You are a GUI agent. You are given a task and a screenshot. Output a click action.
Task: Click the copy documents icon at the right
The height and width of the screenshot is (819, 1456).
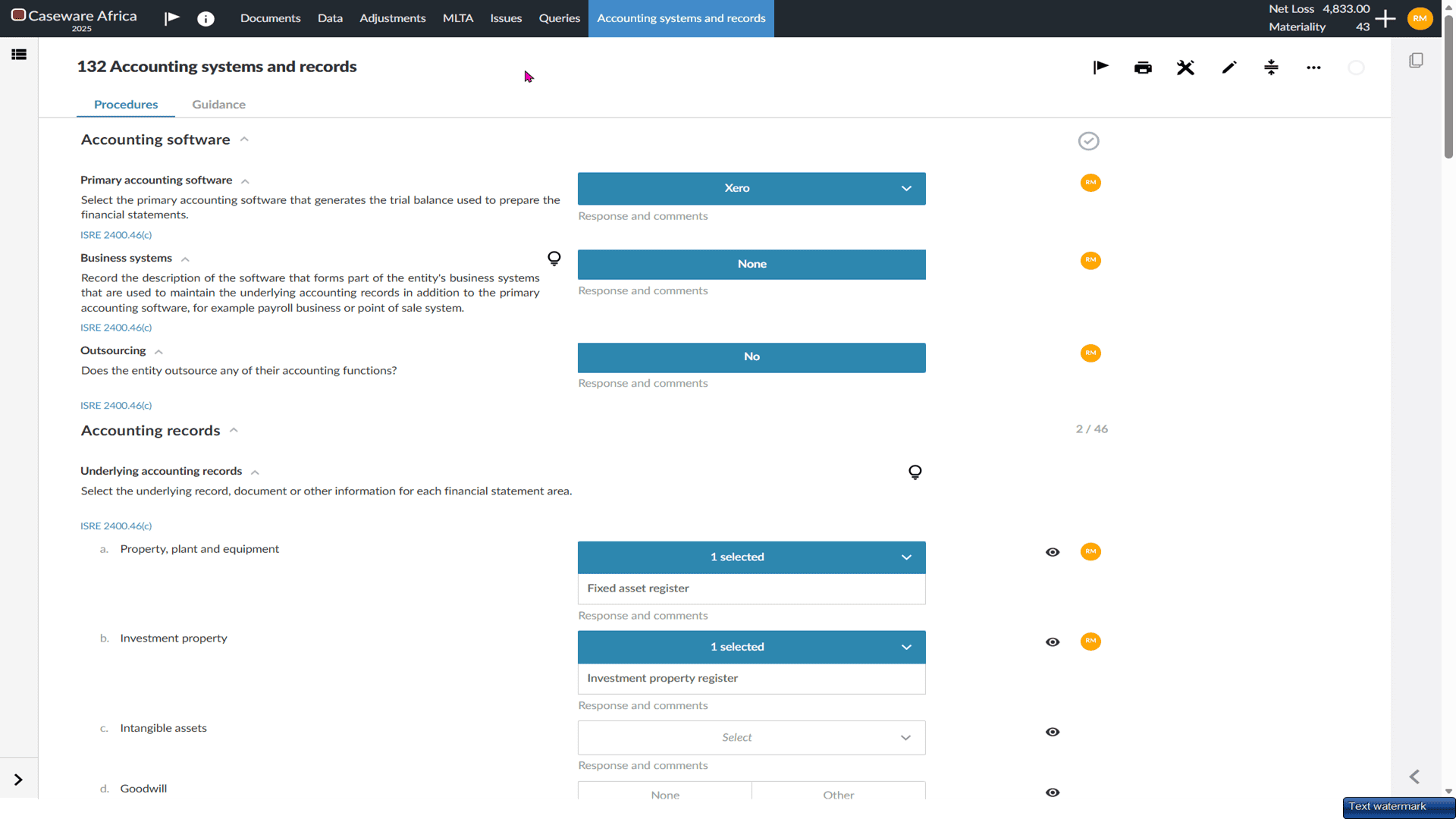1416,61
